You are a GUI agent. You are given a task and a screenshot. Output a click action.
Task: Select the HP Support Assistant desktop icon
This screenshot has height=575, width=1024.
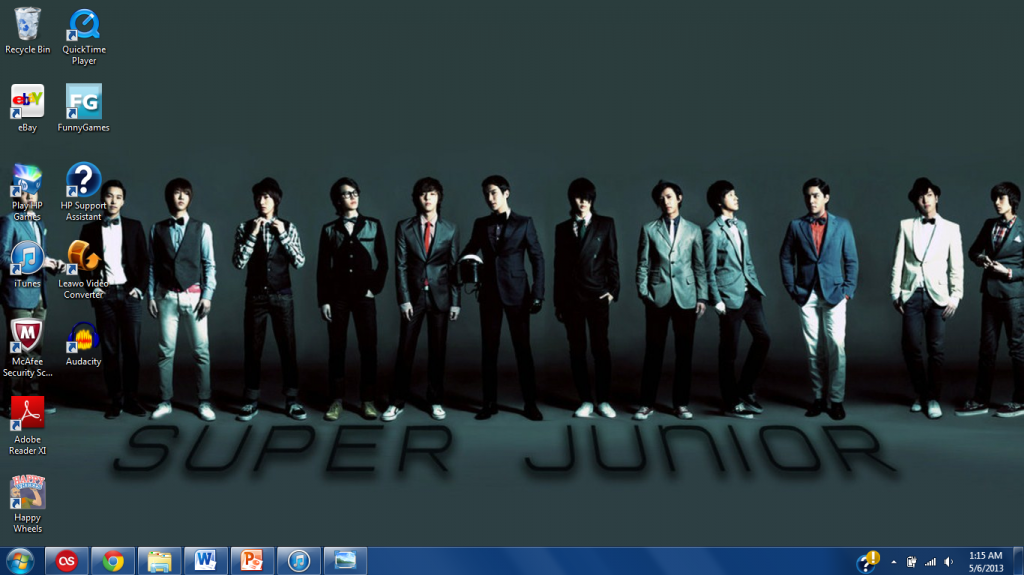point(84,192)
